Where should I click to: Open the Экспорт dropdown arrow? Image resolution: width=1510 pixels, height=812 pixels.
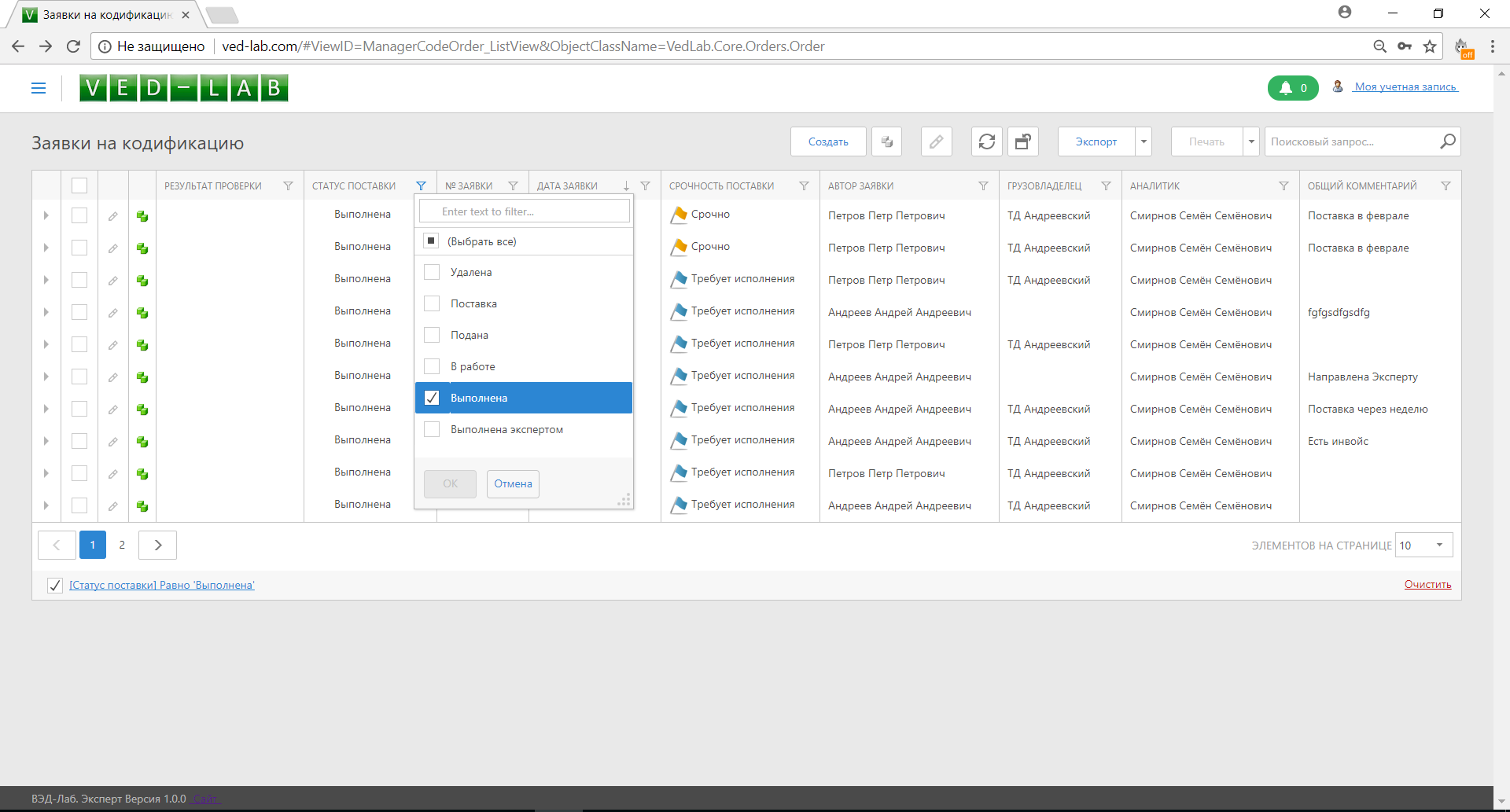click(1144, 141)
